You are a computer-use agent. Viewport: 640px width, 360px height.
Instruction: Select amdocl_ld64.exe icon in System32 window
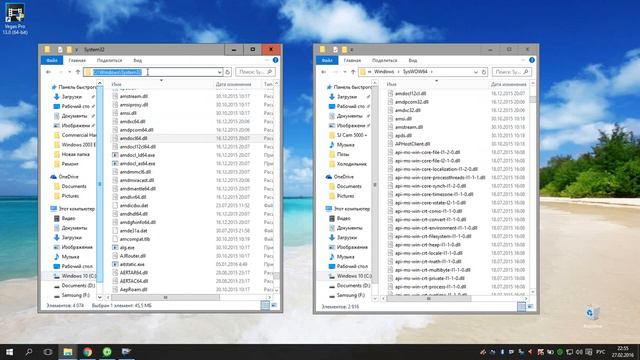(115, 155)
